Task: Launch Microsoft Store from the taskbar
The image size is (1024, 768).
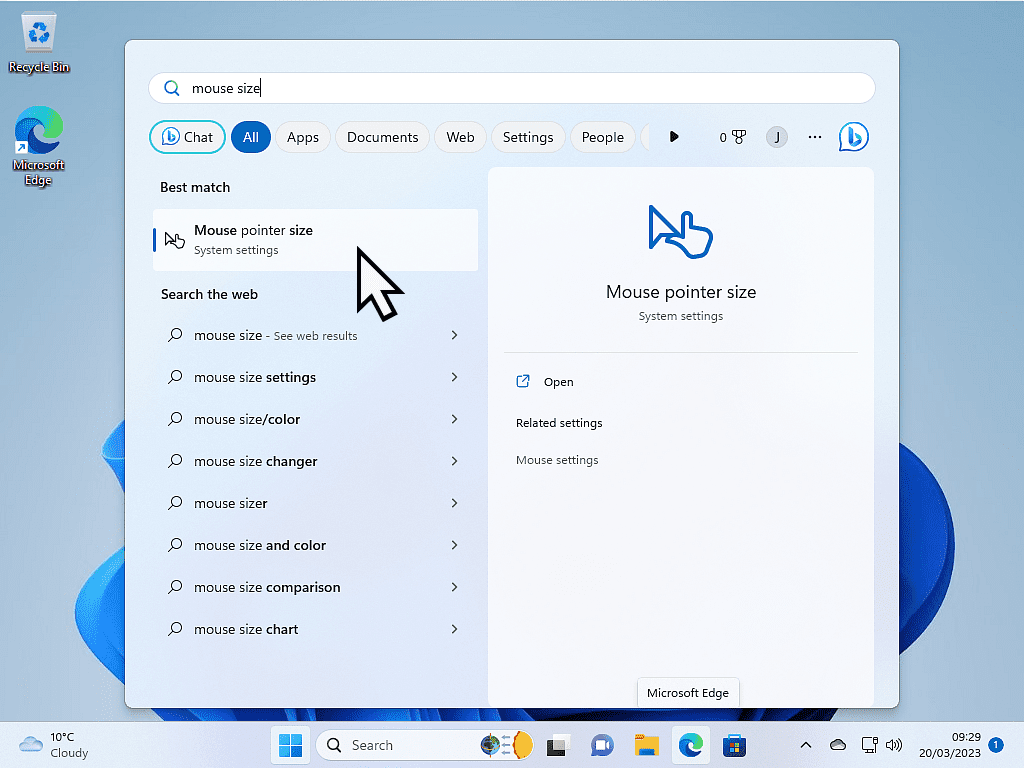Action: point(735,745)
